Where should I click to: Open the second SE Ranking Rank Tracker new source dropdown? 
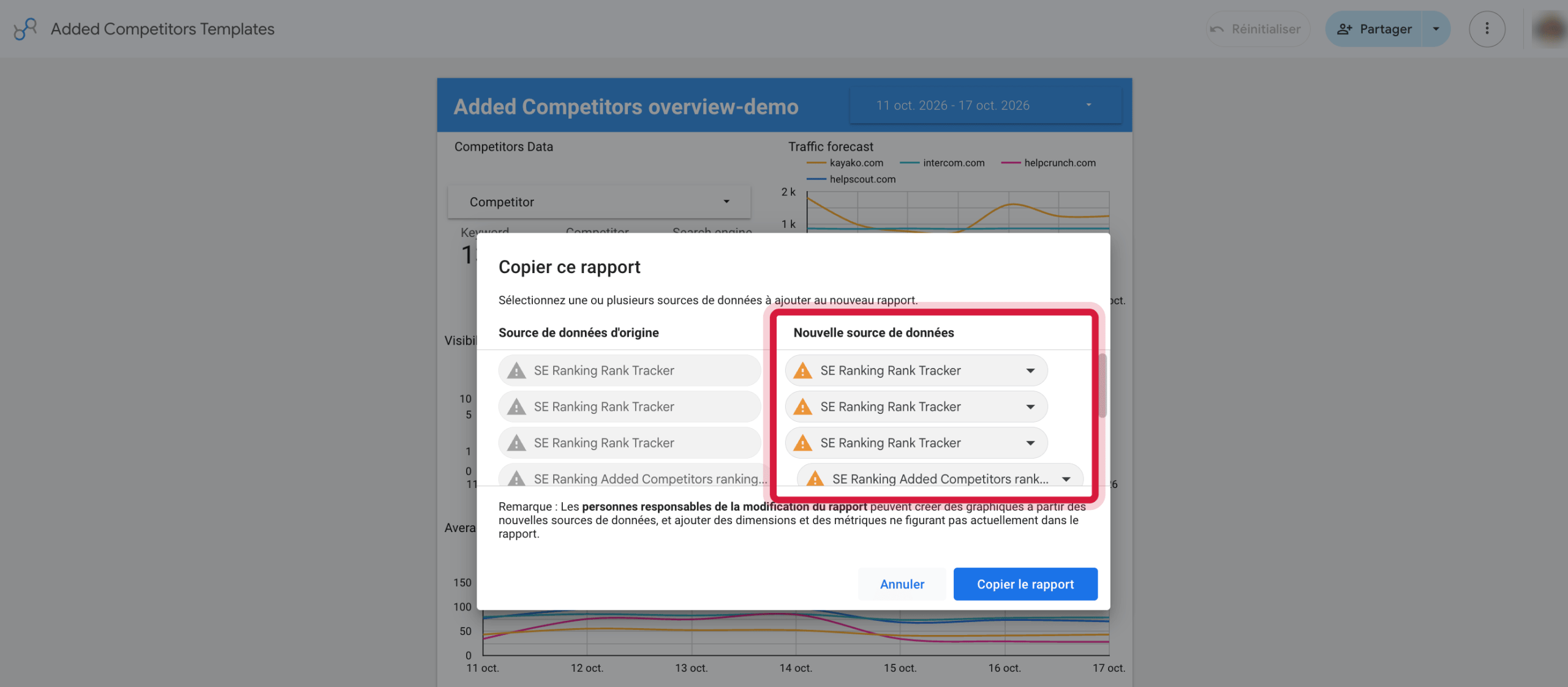pyautogui.click(x=916, y=407)
